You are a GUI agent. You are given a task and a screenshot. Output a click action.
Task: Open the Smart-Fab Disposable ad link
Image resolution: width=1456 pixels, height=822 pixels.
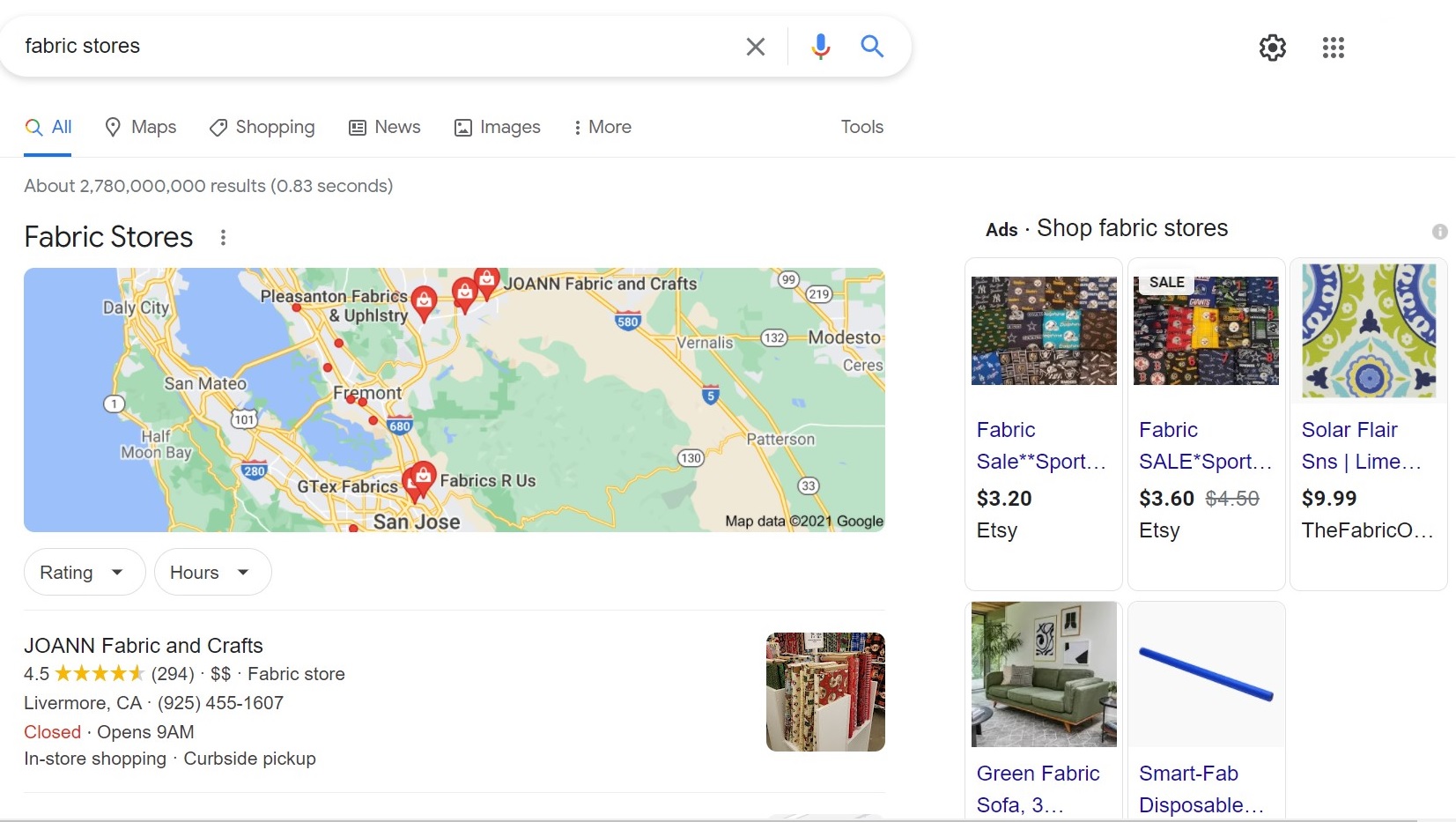(x=1201, y=789)
